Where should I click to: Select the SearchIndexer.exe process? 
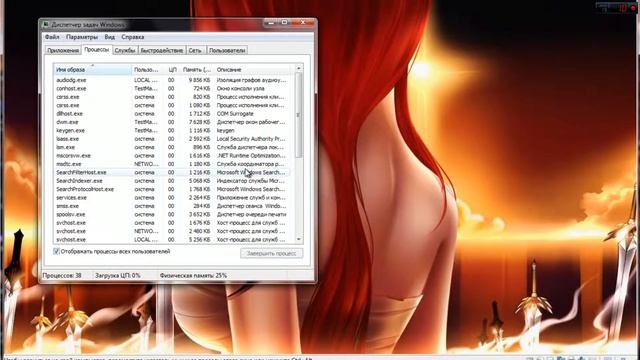tap(172, 181)
